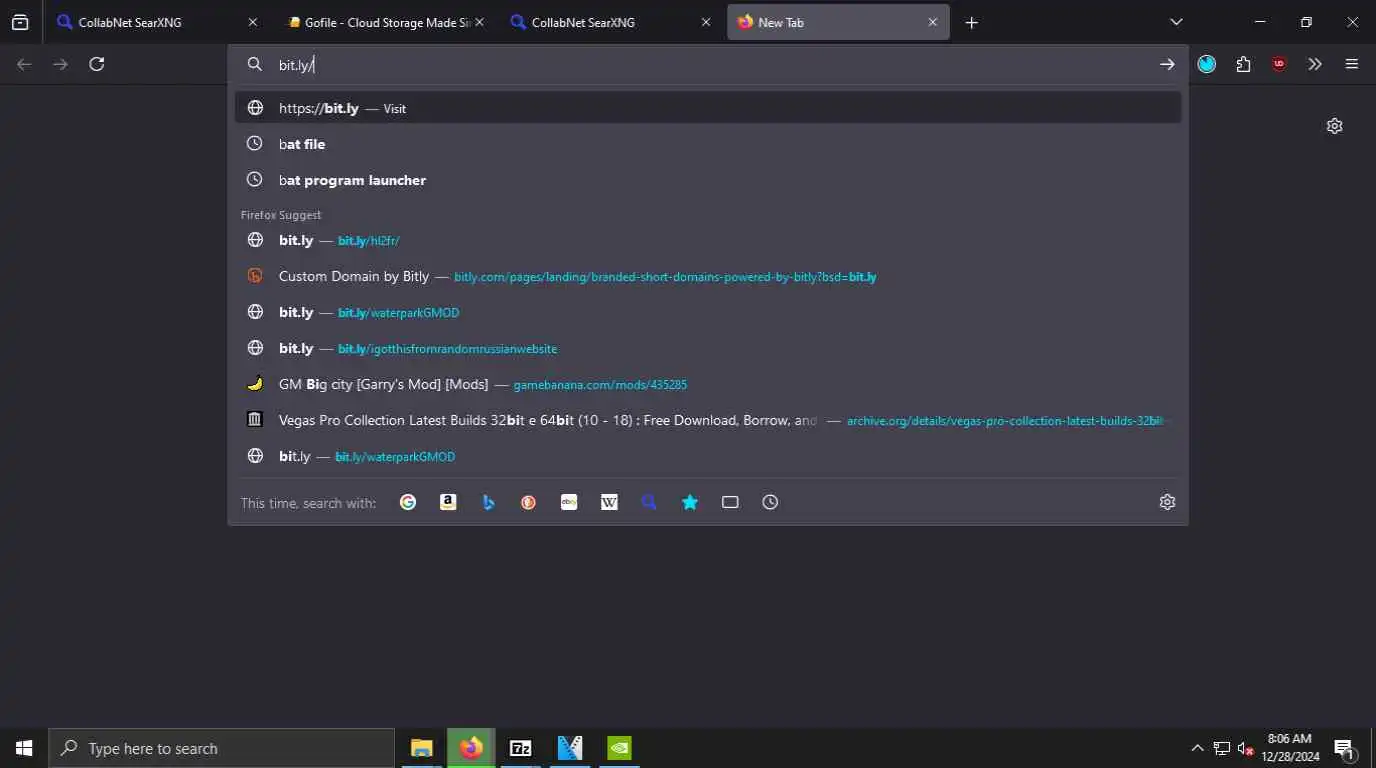Image resolution: width=1376 pixels, height=768 pixels.
Task: Search this time with blue magnifier SearXNG engine
Action: click(649, 502)
